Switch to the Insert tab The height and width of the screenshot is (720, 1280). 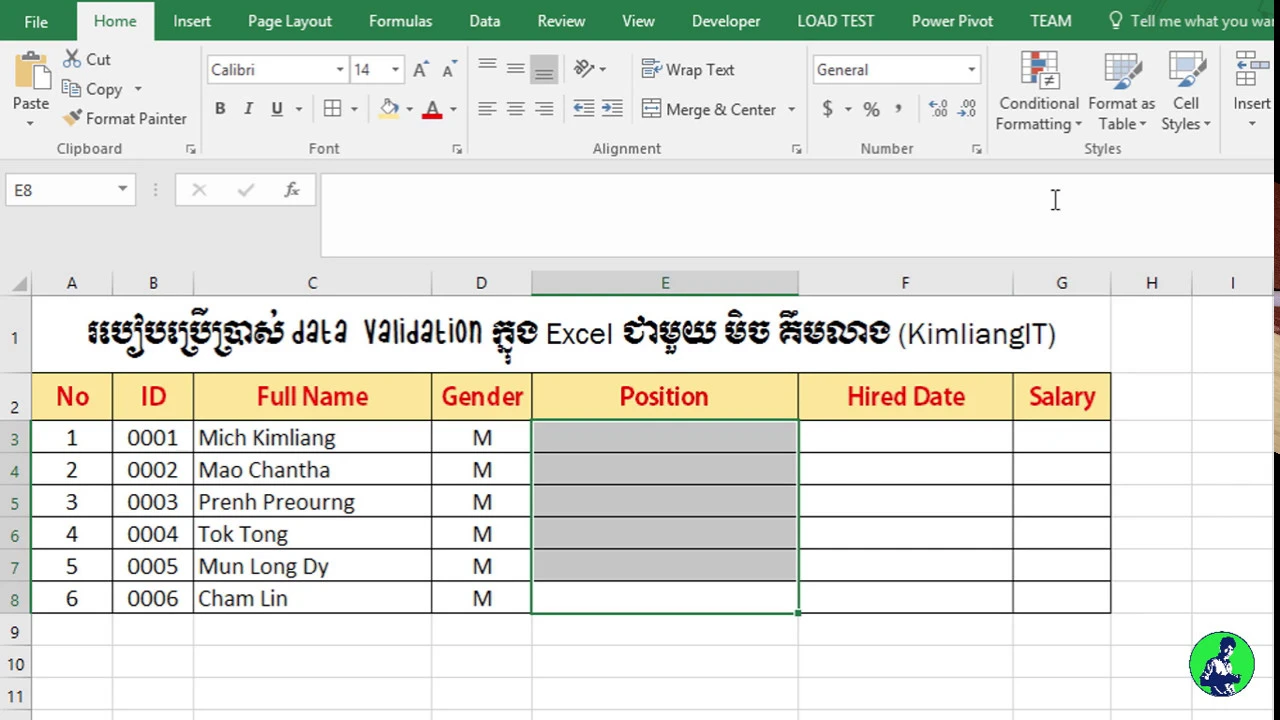click(x=192, y=21)
